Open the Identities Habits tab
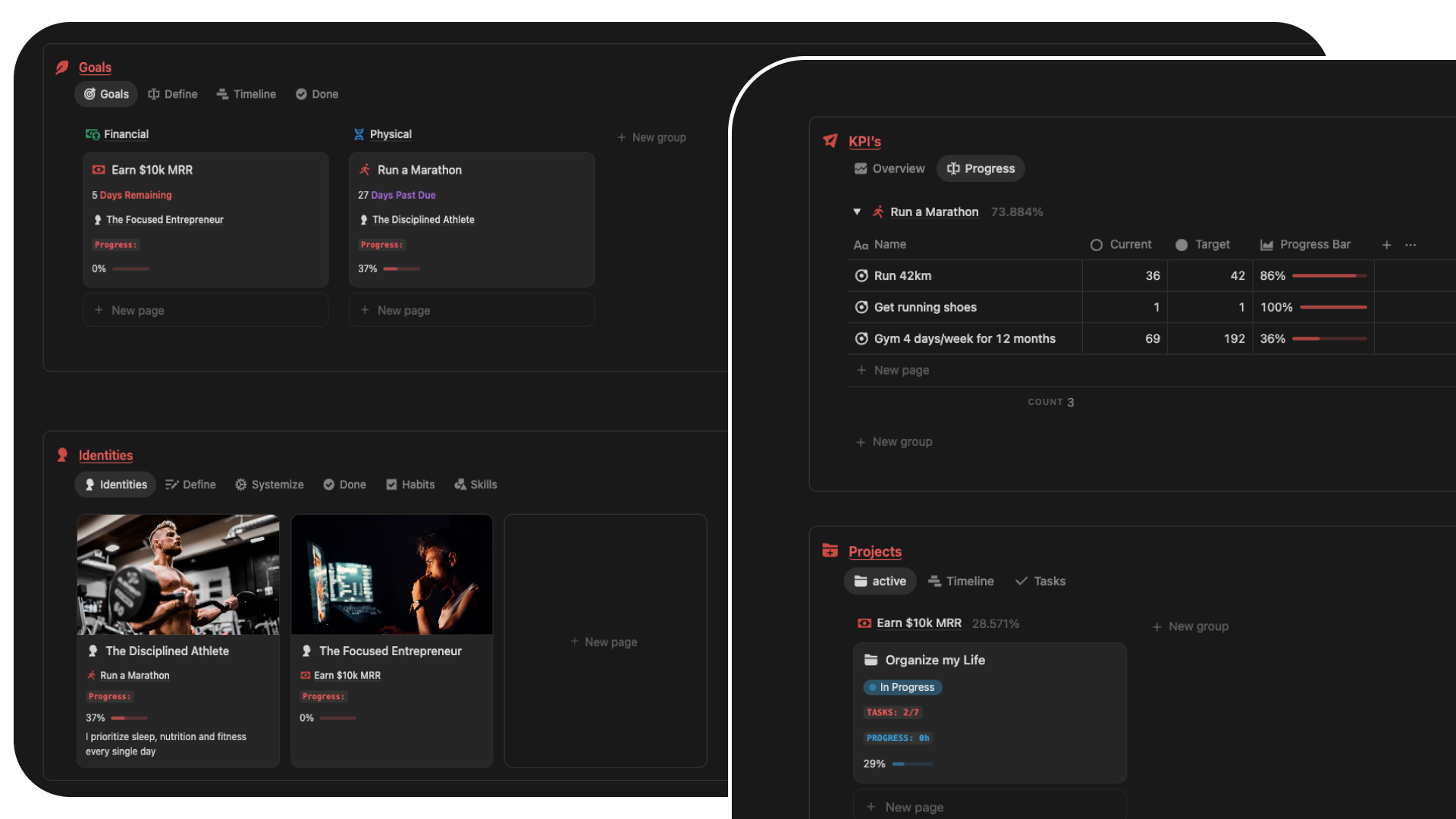 pyautogui.click(x=410, y=485)
